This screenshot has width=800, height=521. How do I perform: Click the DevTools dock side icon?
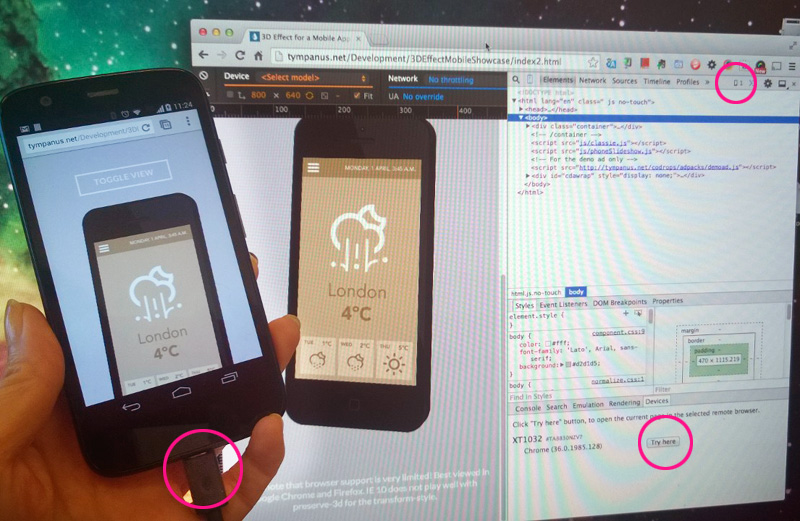point(782,84)
